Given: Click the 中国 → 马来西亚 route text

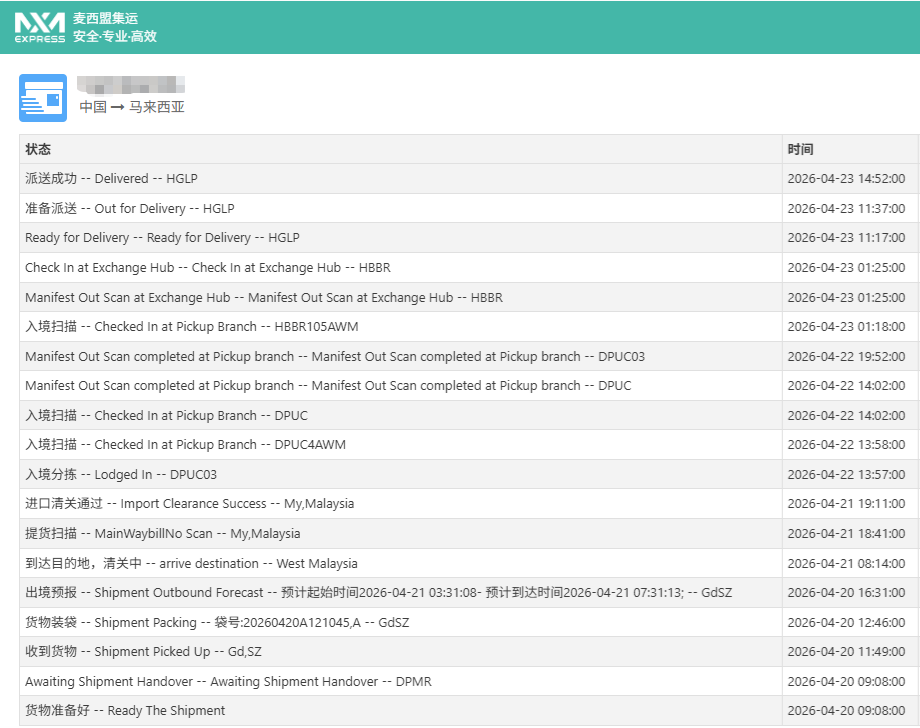Looking at the screenshot, I should (132, 107).
